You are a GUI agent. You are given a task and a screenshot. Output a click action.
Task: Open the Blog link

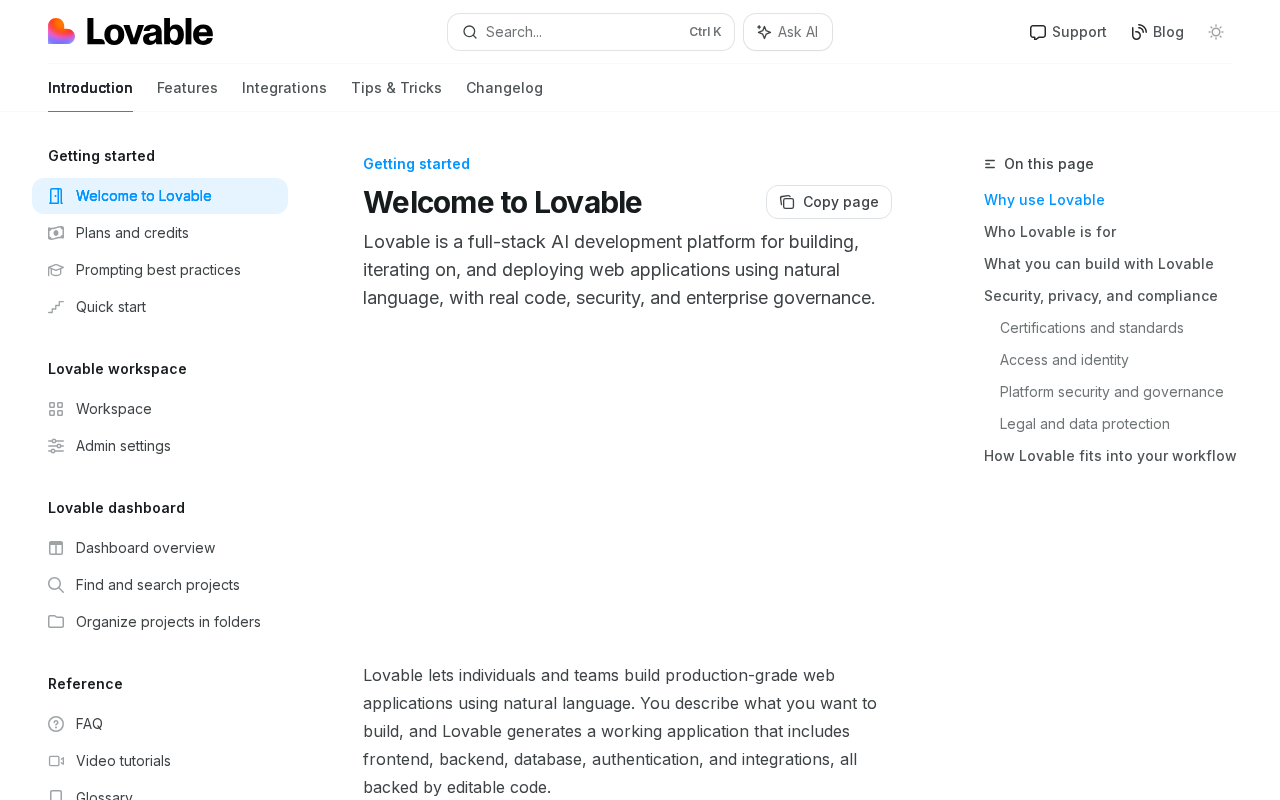1157,32
